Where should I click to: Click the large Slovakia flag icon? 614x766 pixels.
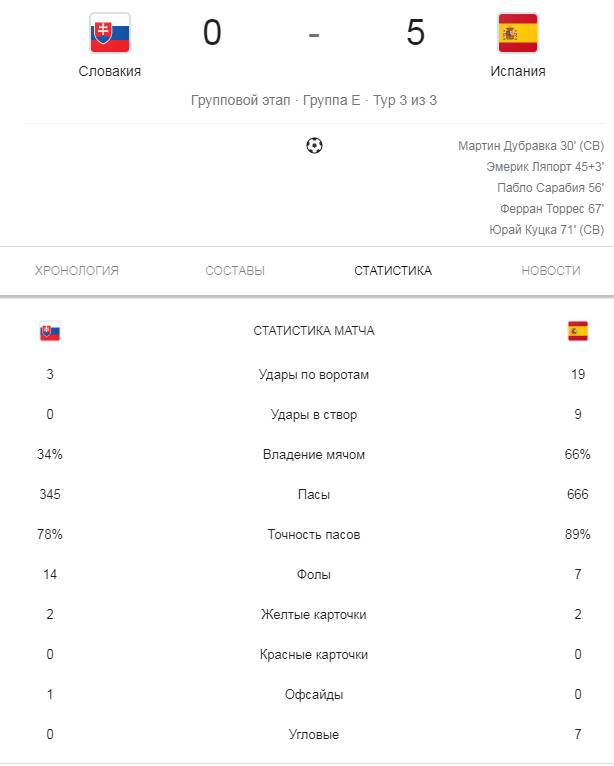110,33
